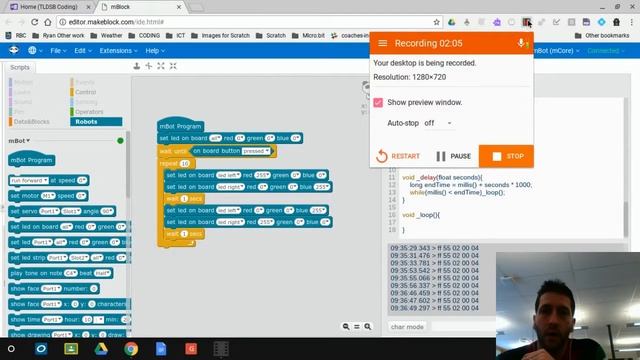Bookmark this page with star icon
The height and width of the screenshot is (360, 640).
click(x=436, y=22)
